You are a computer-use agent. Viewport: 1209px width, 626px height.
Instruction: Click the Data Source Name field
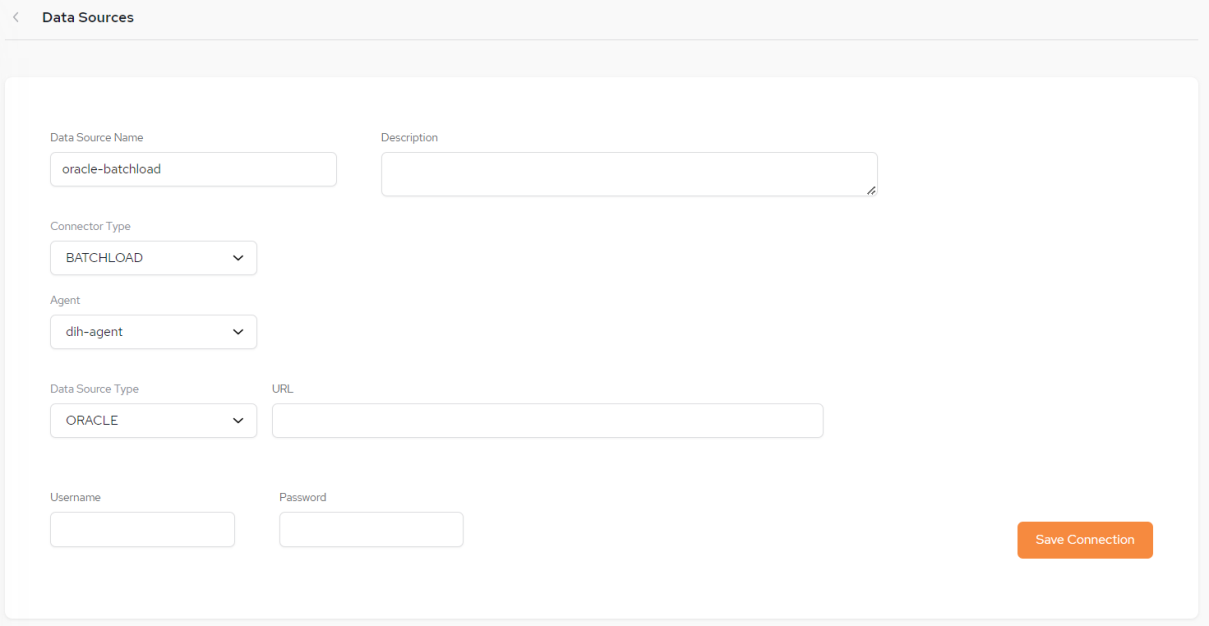tap(193, 169)
